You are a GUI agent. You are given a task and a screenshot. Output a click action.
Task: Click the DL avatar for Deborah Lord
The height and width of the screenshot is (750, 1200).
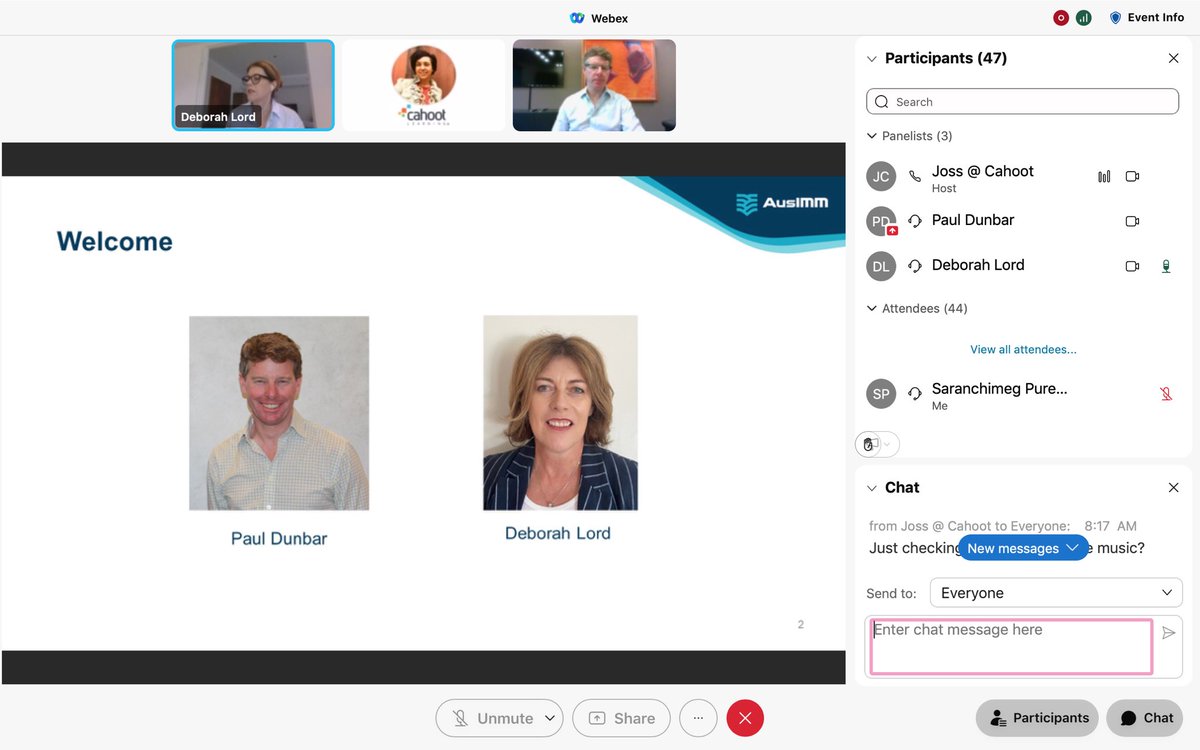(x=881, y=267)
